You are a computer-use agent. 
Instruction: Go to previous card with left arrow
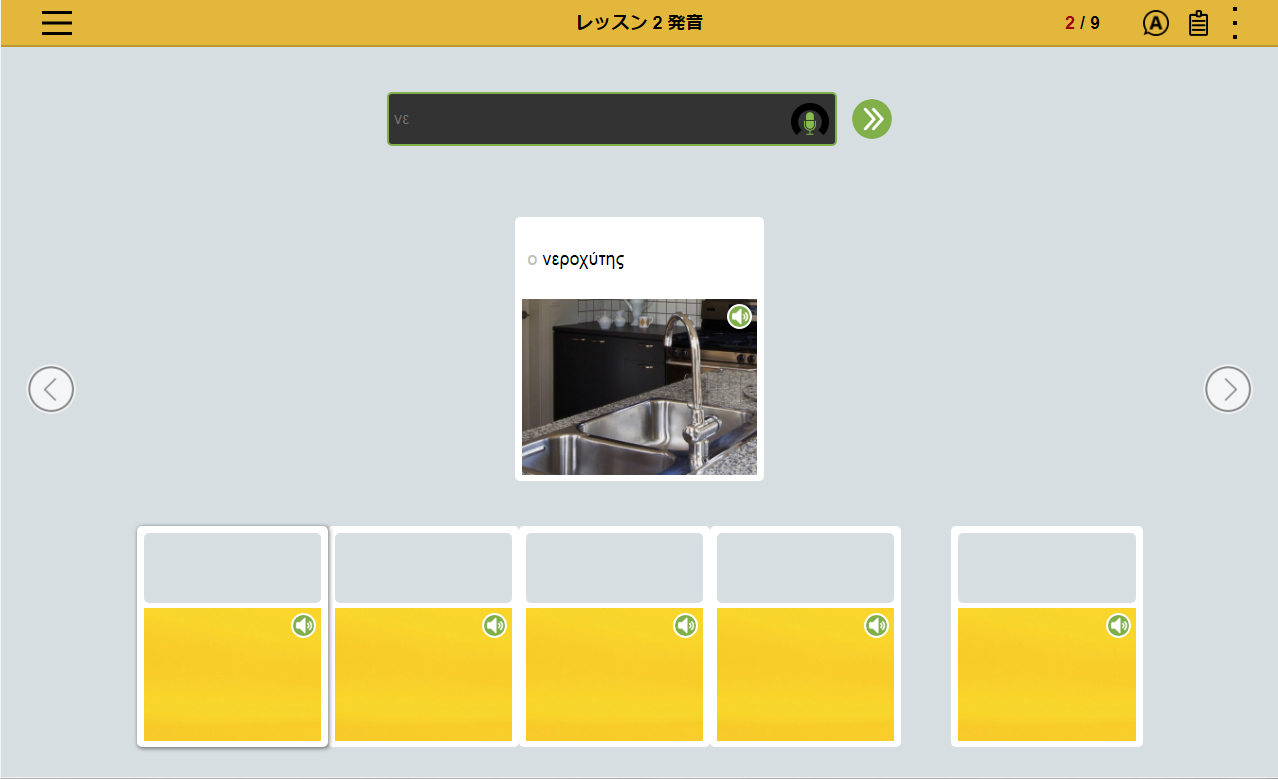(x=51, y=389)
